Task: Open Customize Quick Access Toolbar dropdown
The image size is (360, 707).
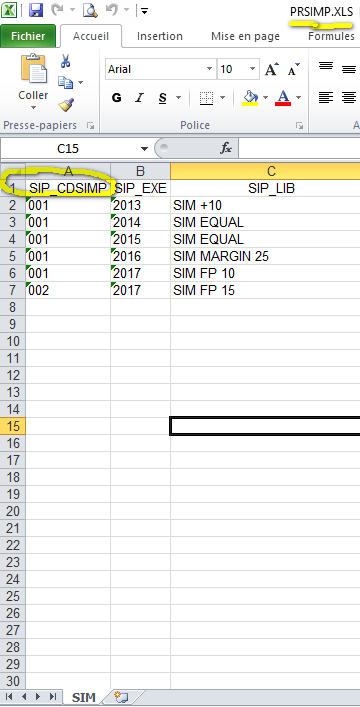Action: (144, 10)
